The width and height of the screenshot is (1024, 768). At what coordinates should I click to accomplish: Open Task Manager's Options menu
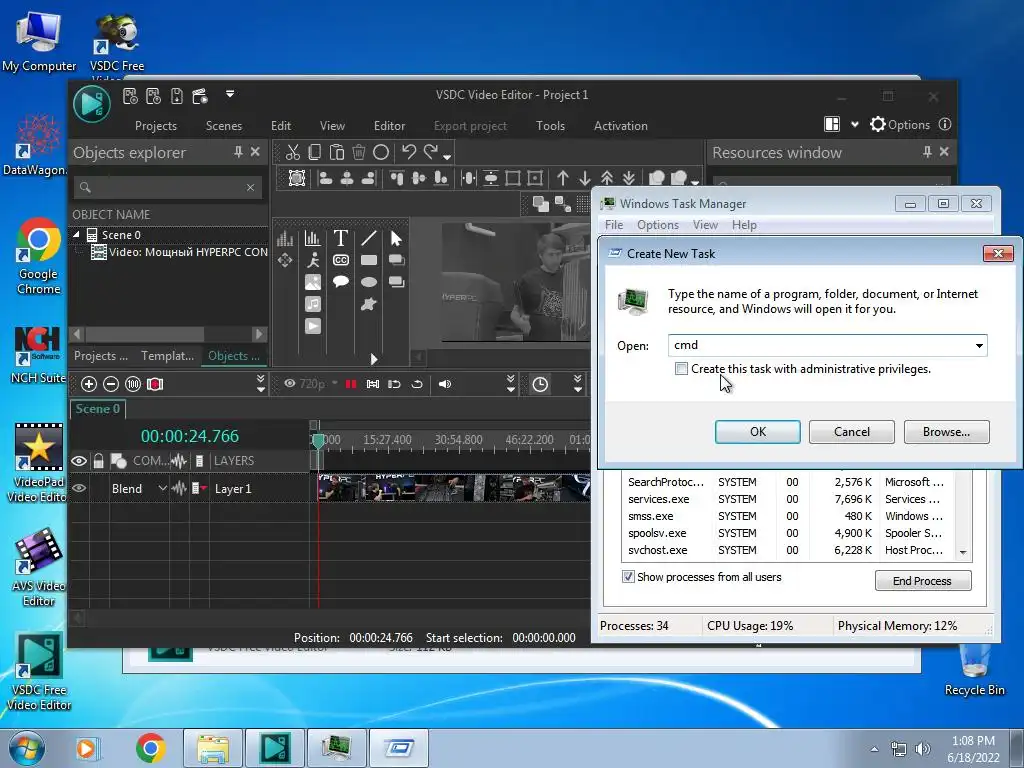pos(658,225)
